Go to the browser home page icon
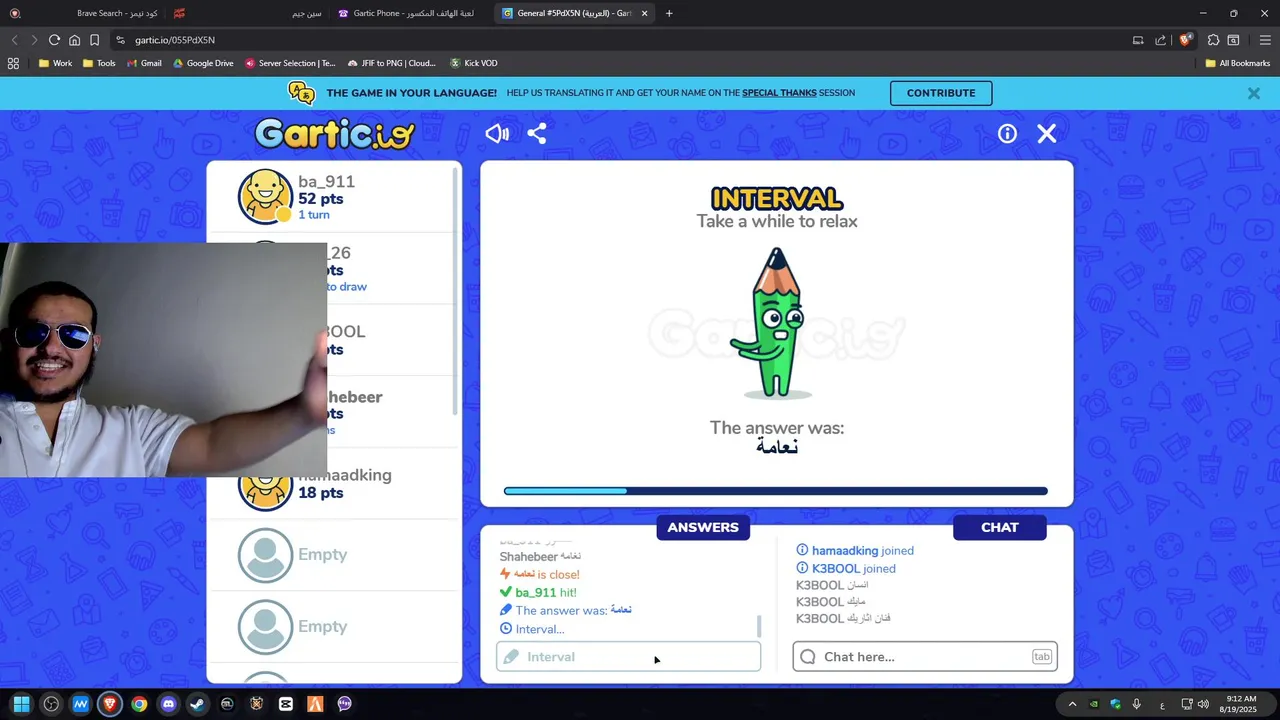Image resolution: width=1280 pixels, height=720 pixels. [74, 40]
